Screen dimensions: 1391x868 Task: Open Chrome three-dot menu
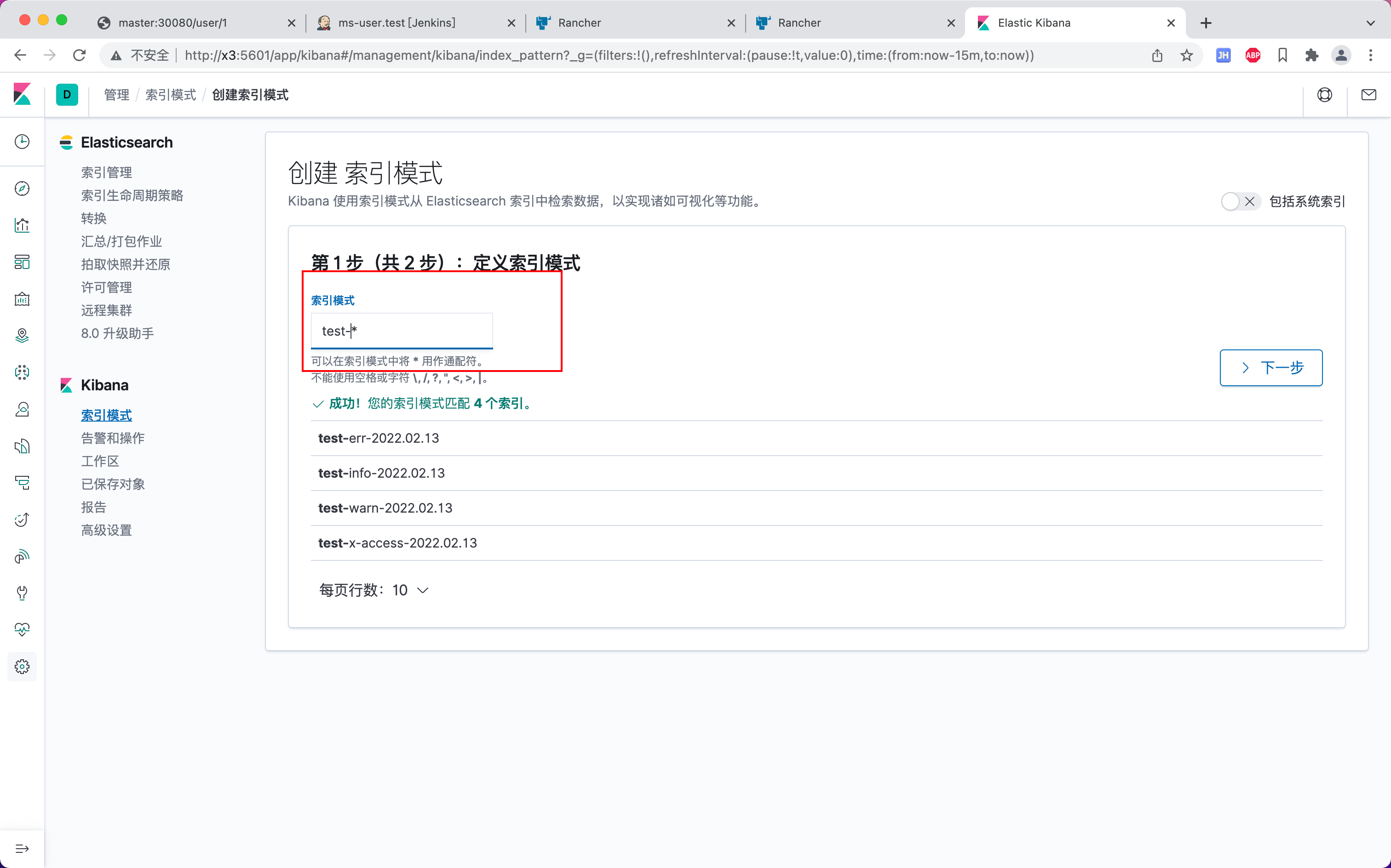1371,55
